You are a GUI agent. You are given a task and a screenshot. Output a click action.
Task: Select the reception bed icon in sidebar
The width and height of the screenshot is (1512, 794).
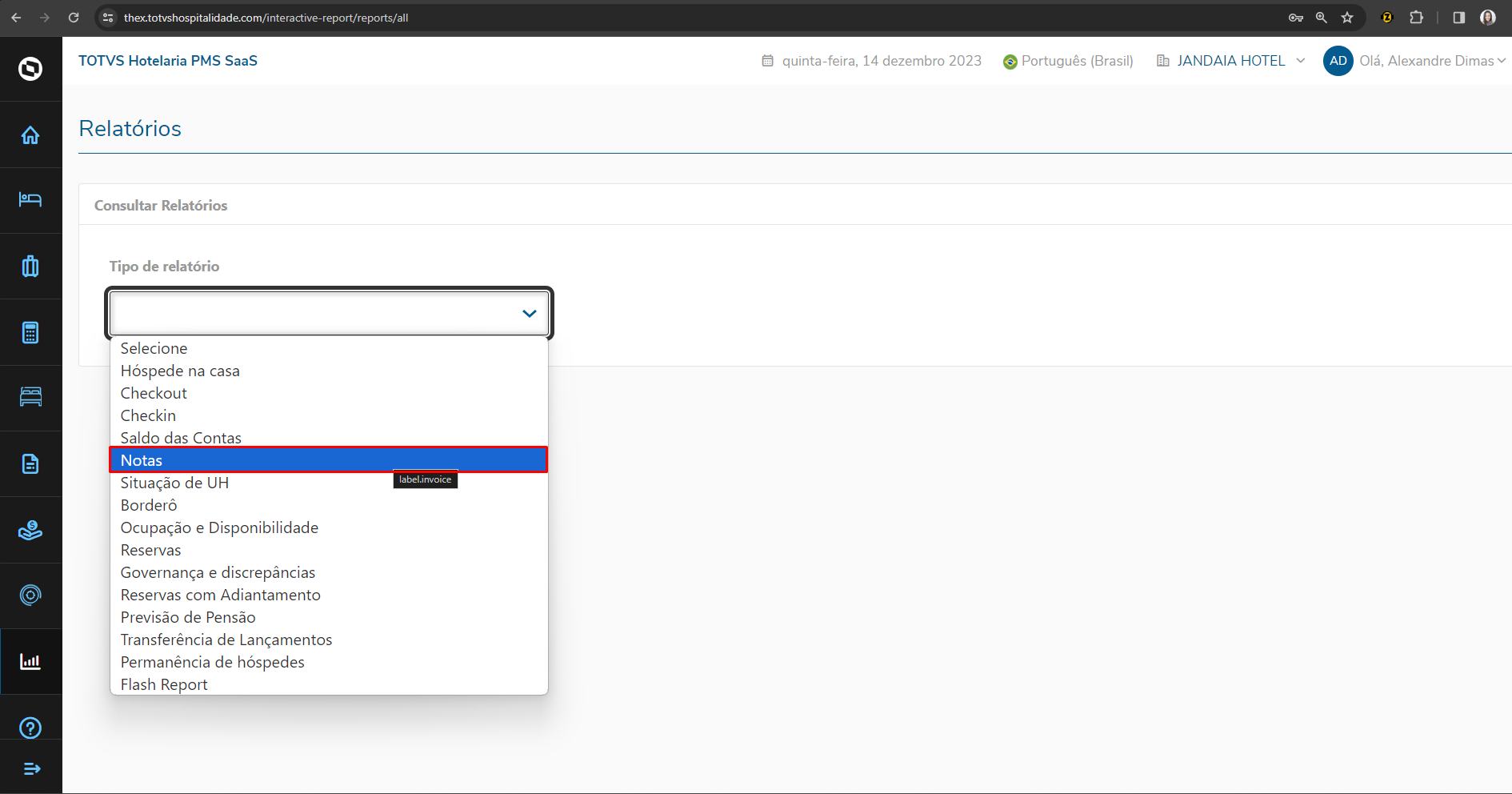[30, 199]
